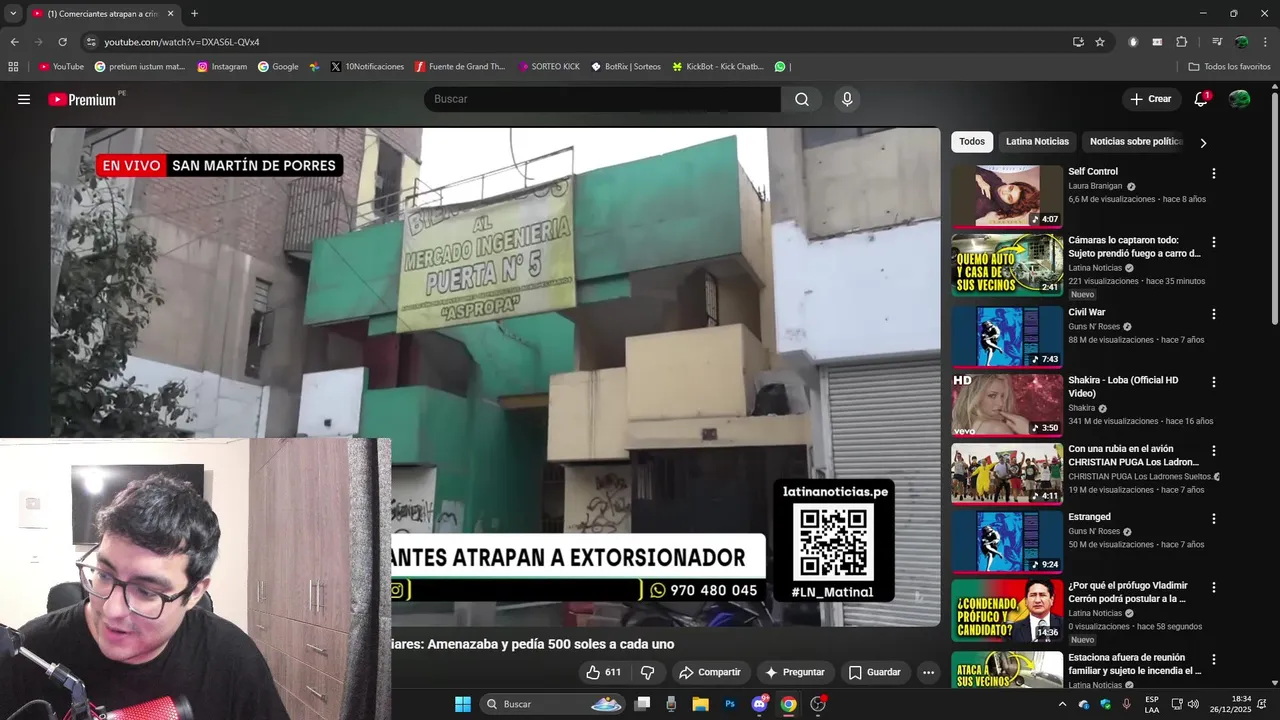Open options for Estaciona afuera de reunión video
Screen dimensions: 1280x720
pos(1214,660)
